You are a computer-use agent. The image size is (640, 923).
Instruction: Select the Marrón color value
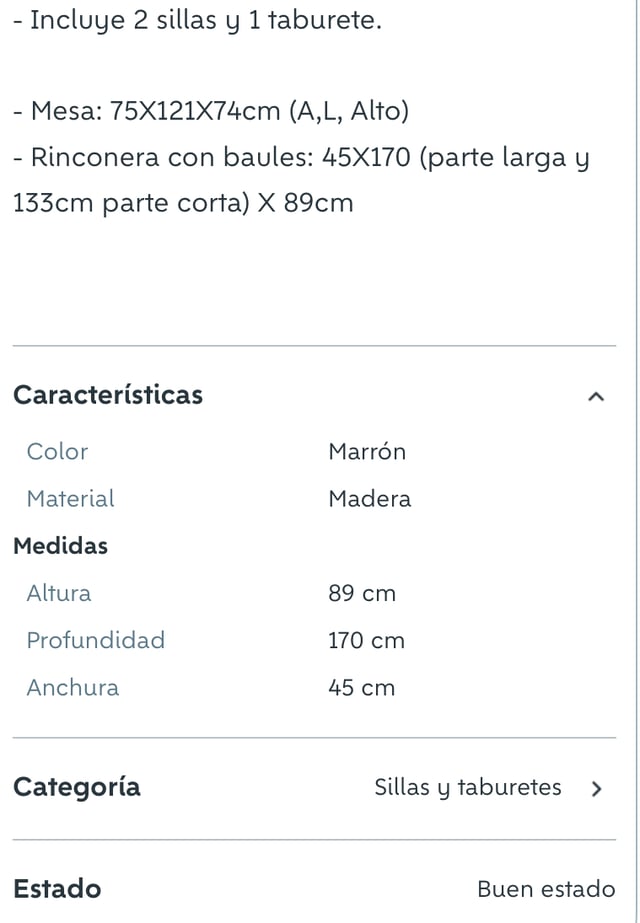(367, 451)
